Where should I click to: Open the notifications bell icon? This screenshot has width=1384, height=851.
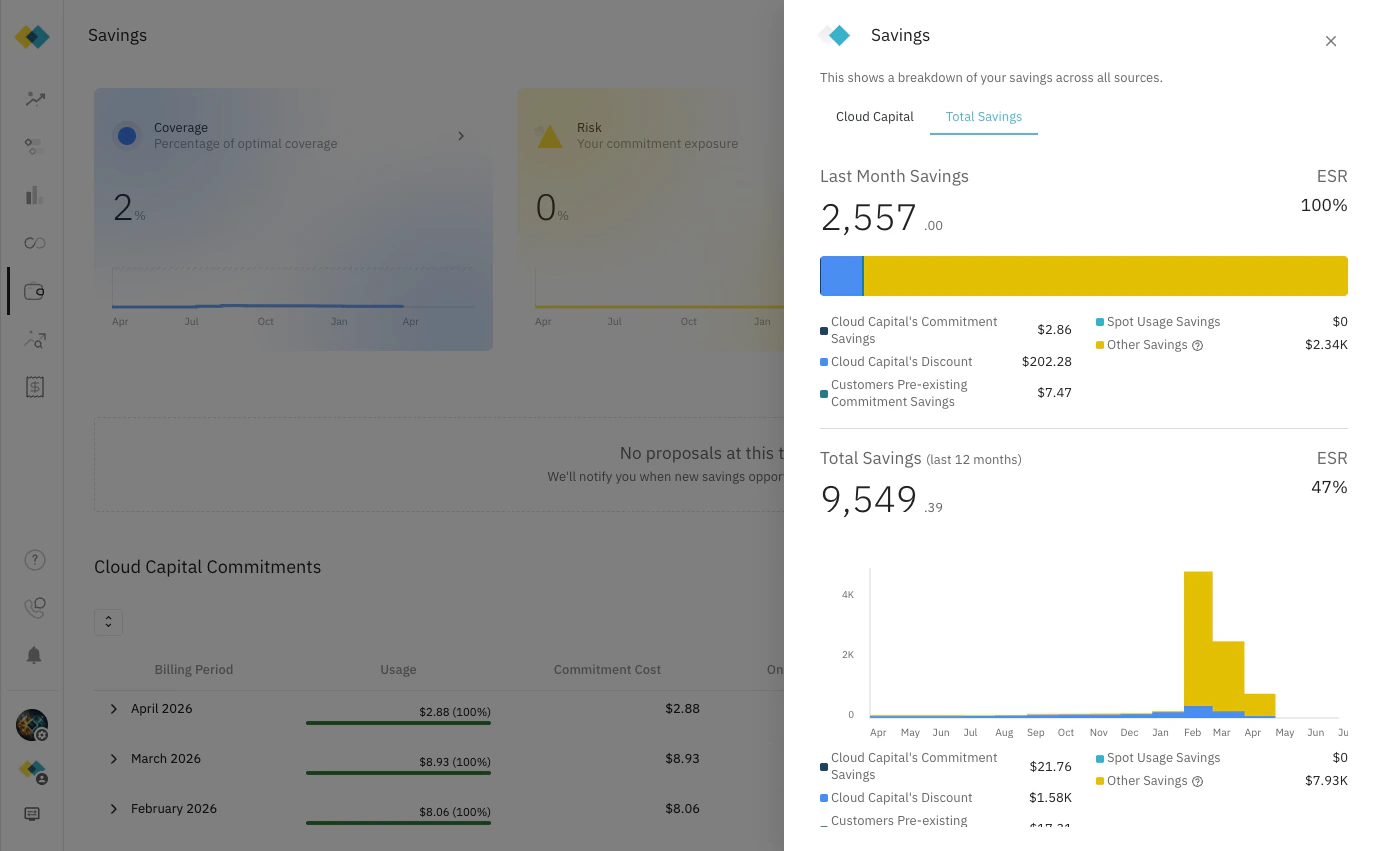tap(34, 655)
